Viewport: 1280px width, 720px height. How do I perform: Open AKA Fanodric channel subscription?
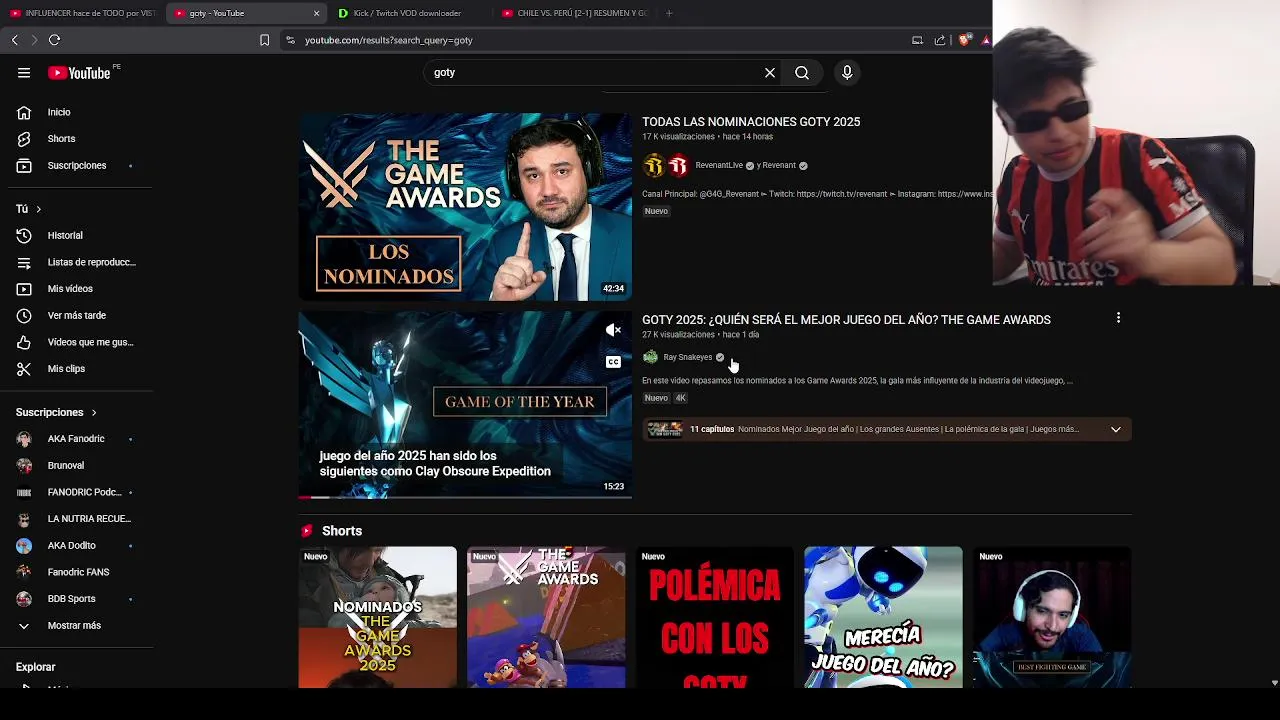[x=77, y=439]
